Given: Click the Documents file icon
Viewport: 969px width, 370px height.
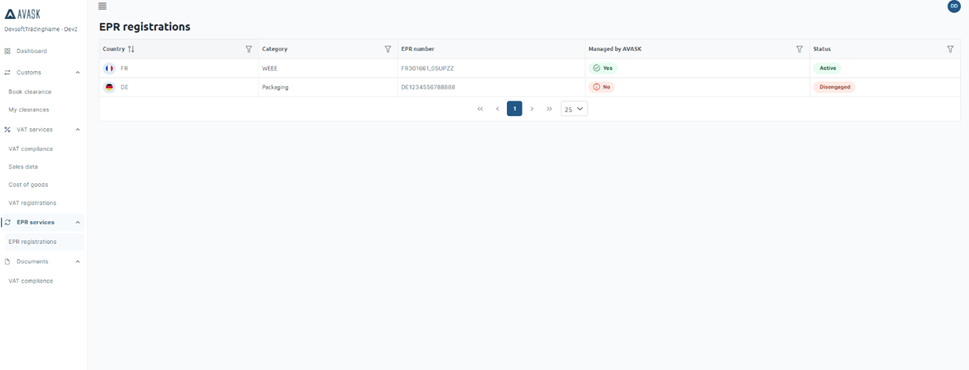Looking at the screenshot, I should coord(7,261).
